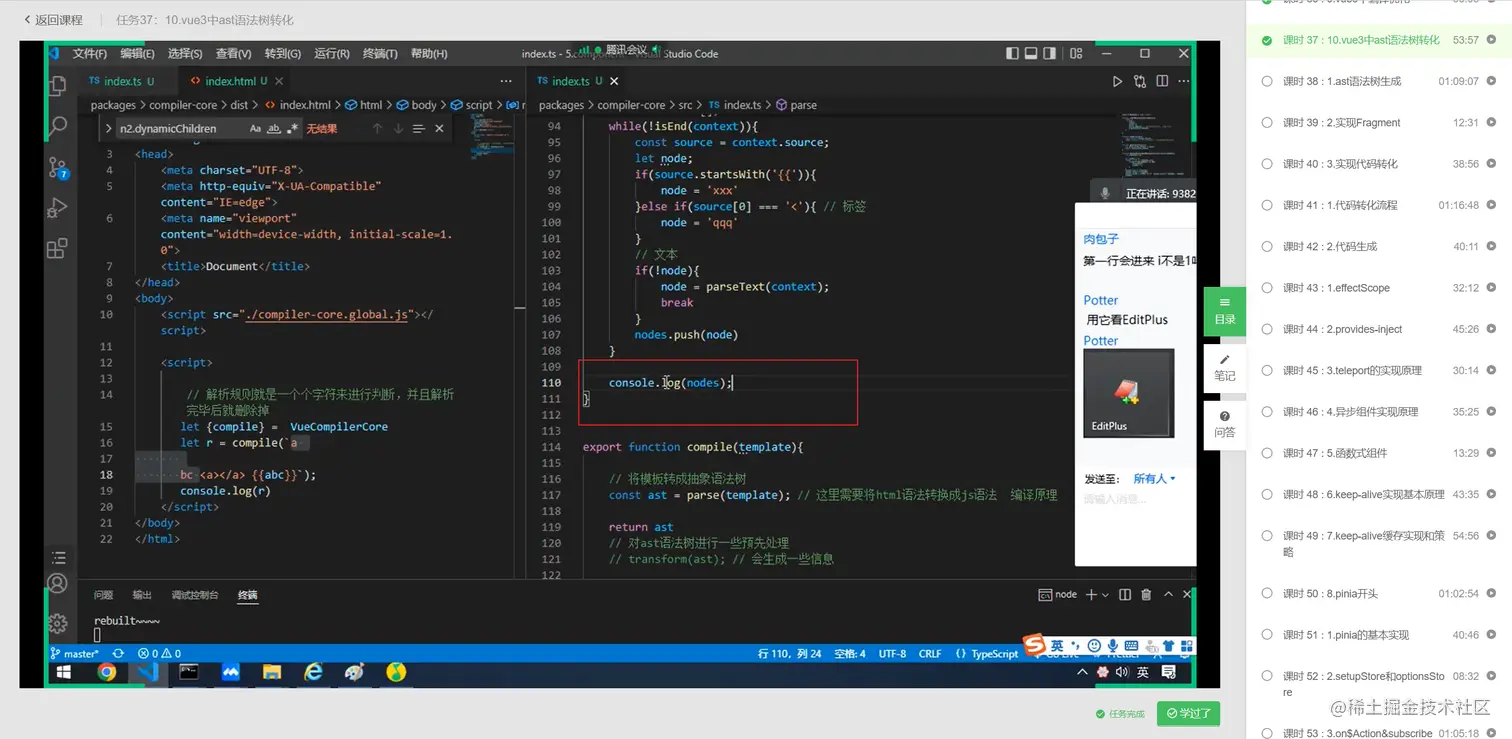Open Source Control with badge 7
Screen dimensions: 1512x739
pos(58,168)
